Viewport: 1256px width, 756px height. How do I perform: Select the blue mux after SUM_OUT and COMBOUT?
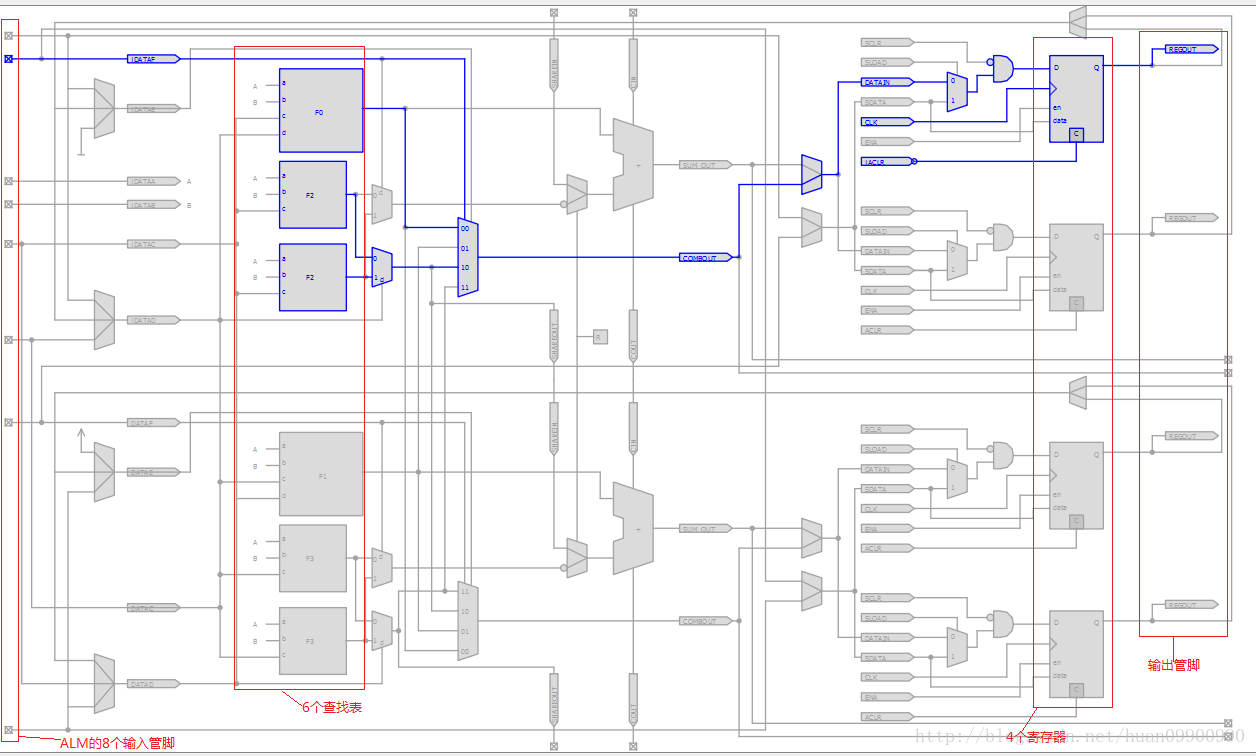[812, 174]
